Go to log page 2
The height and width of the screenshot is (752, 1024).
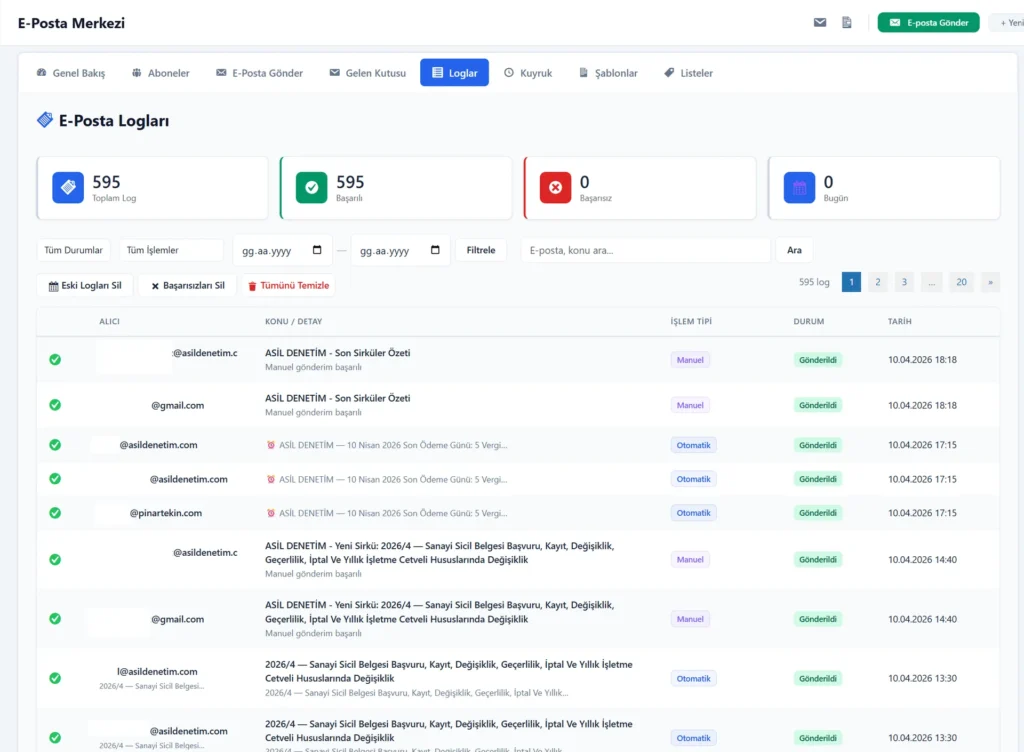point(878,282)
